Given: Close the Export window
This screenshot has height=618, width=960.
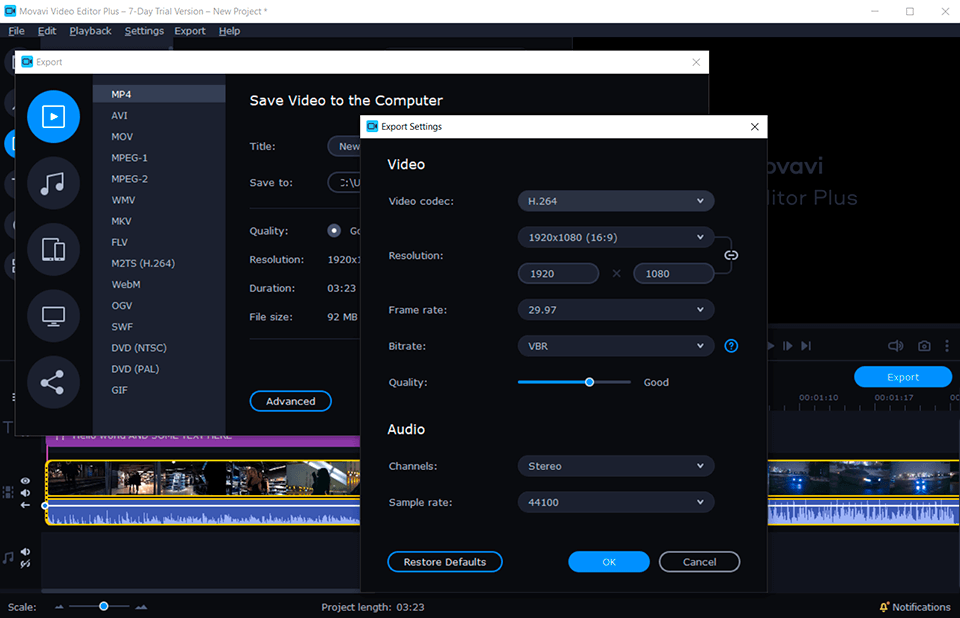Looking at the screenshot, I should tap(696, 62).
